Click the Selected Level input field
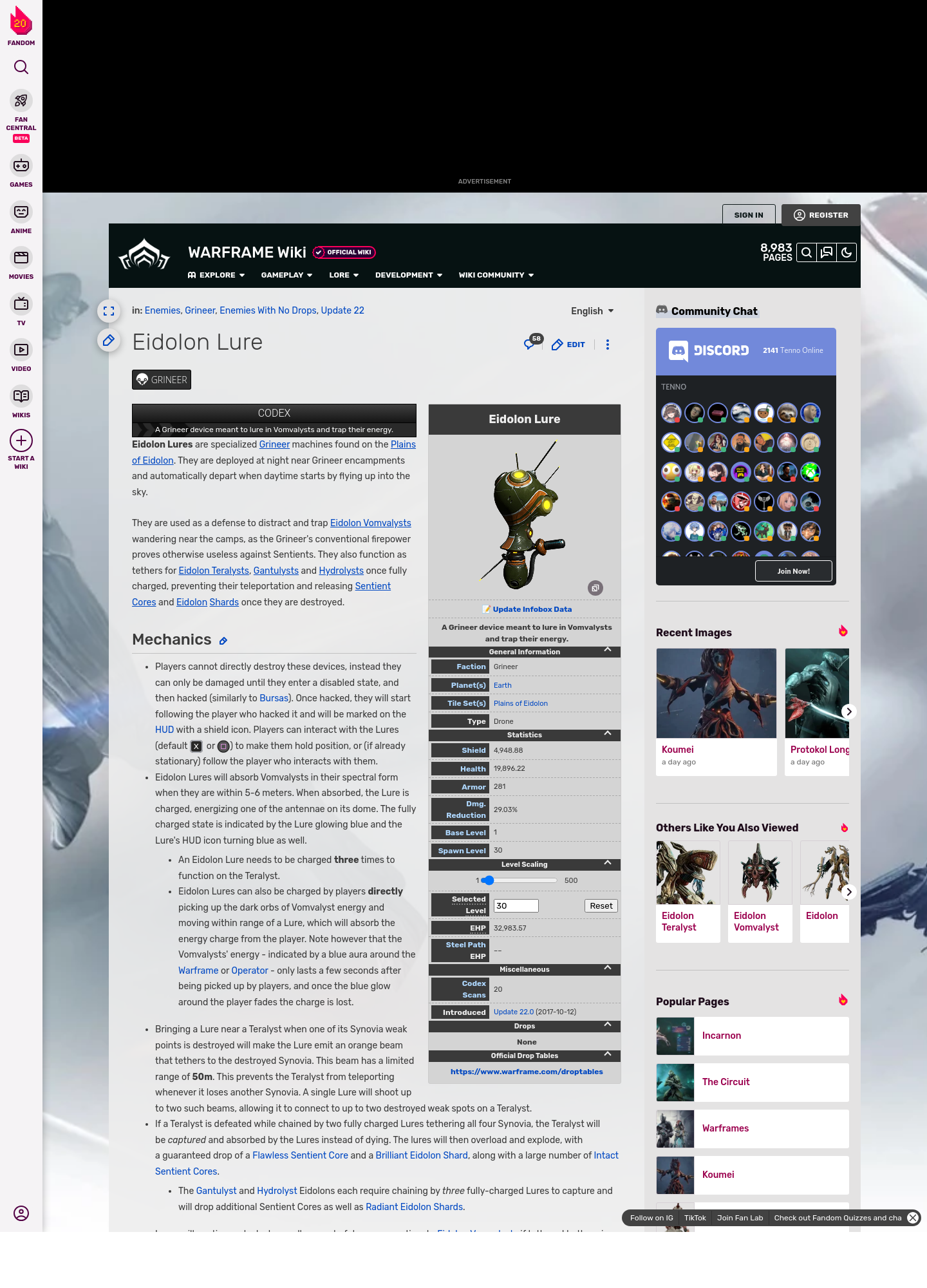The image size is (927, 1288). (516, 905)
